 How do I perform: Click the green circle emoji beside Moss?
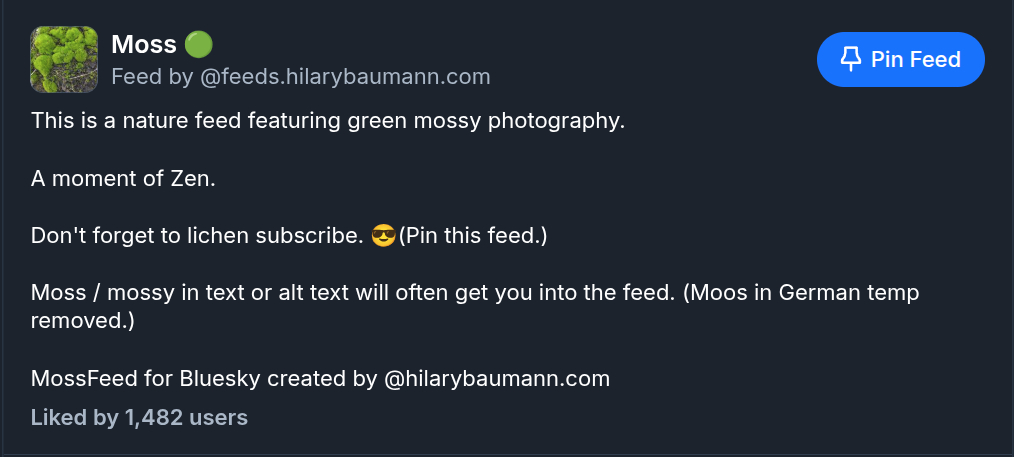pyautogui.click(x=198, y=44)
